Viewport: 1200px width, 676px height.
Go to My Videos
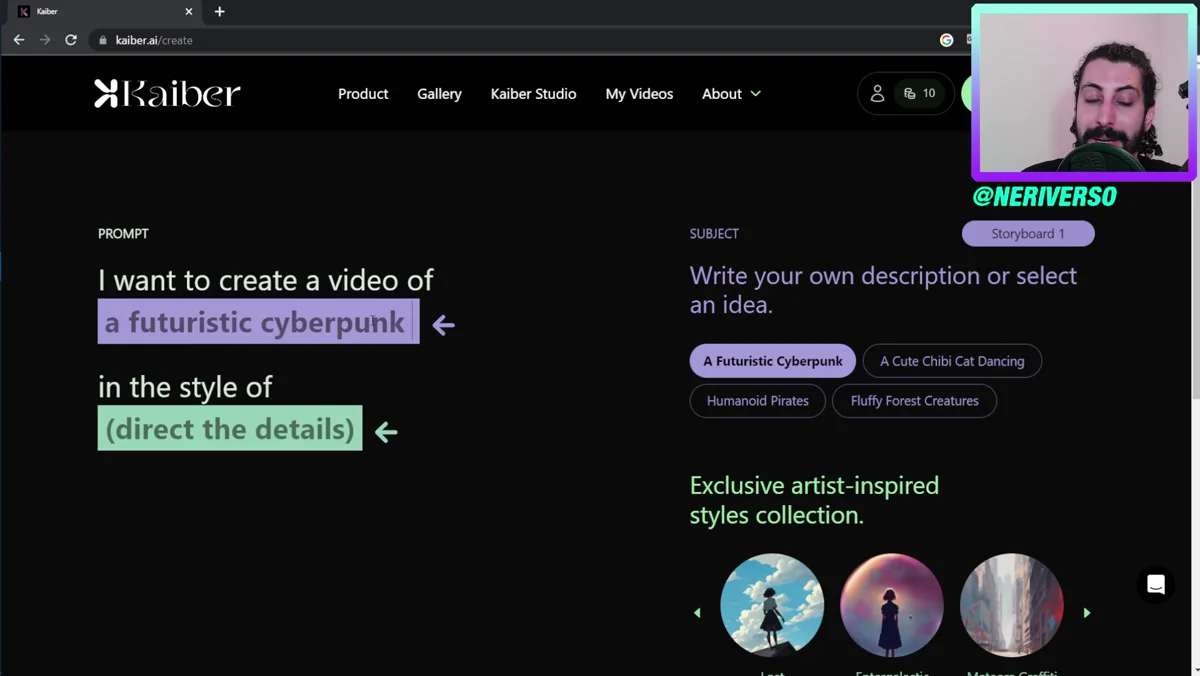pyautogui.click(x=639, y=94)
